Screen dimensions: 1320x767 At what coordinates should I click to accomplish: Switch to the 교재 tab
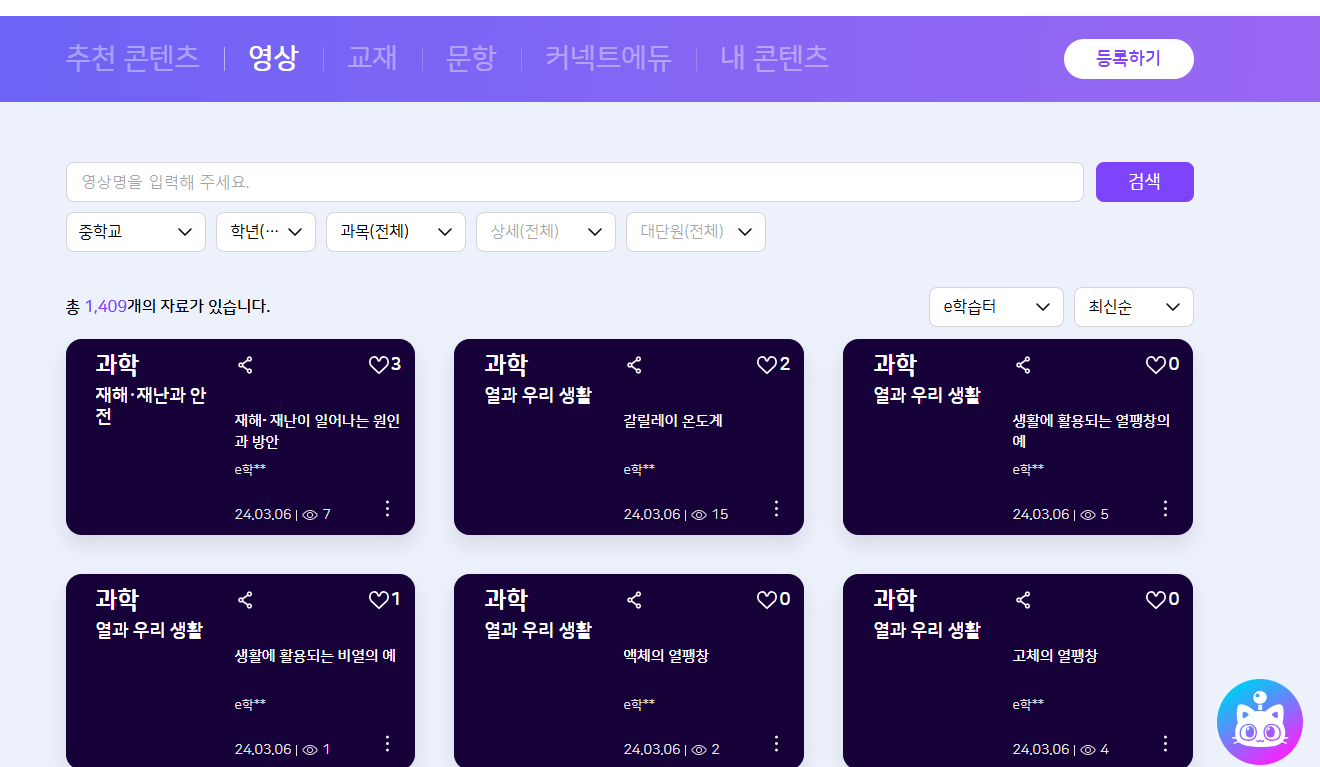372,58
